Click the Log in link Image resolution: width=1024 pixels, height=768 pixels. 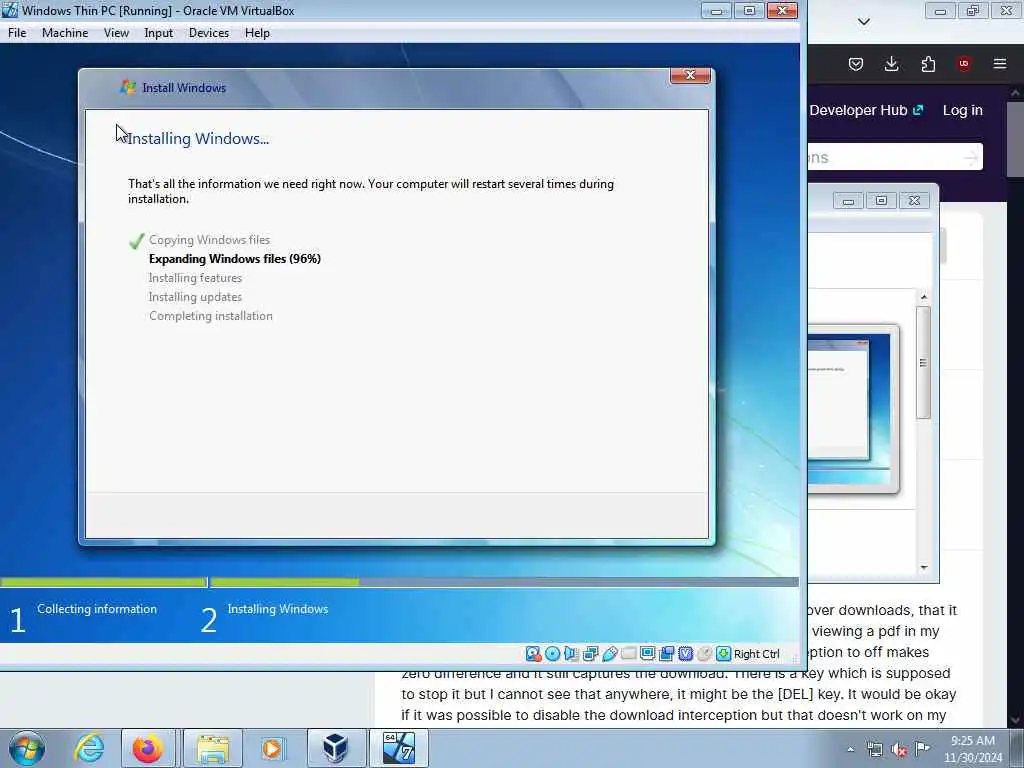coord(963,110)
